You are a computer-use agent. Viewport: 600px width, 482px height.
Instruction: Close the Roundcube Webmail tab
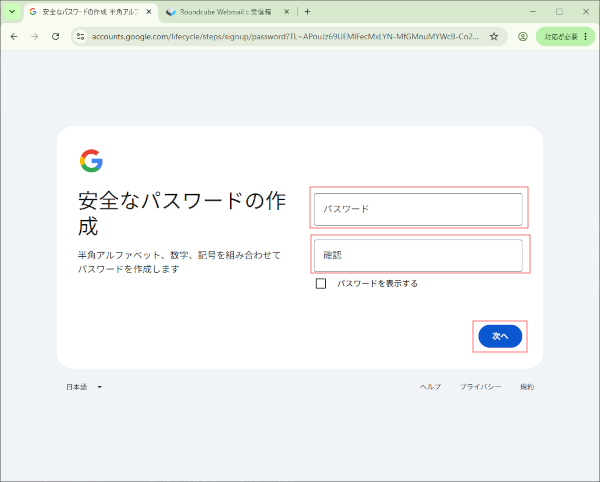[287, 12]
